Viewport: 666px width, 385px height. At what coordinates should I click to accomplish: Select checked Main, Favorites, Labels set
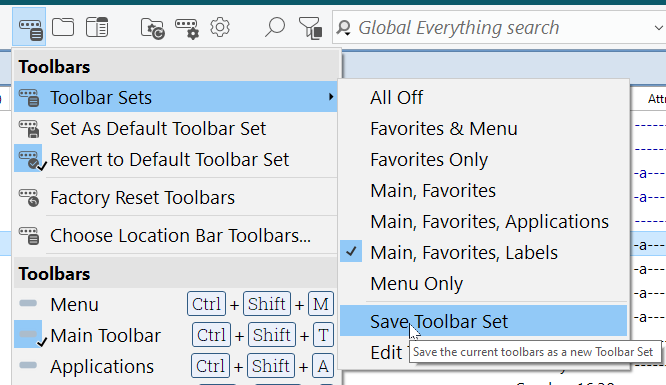(483, 252)
